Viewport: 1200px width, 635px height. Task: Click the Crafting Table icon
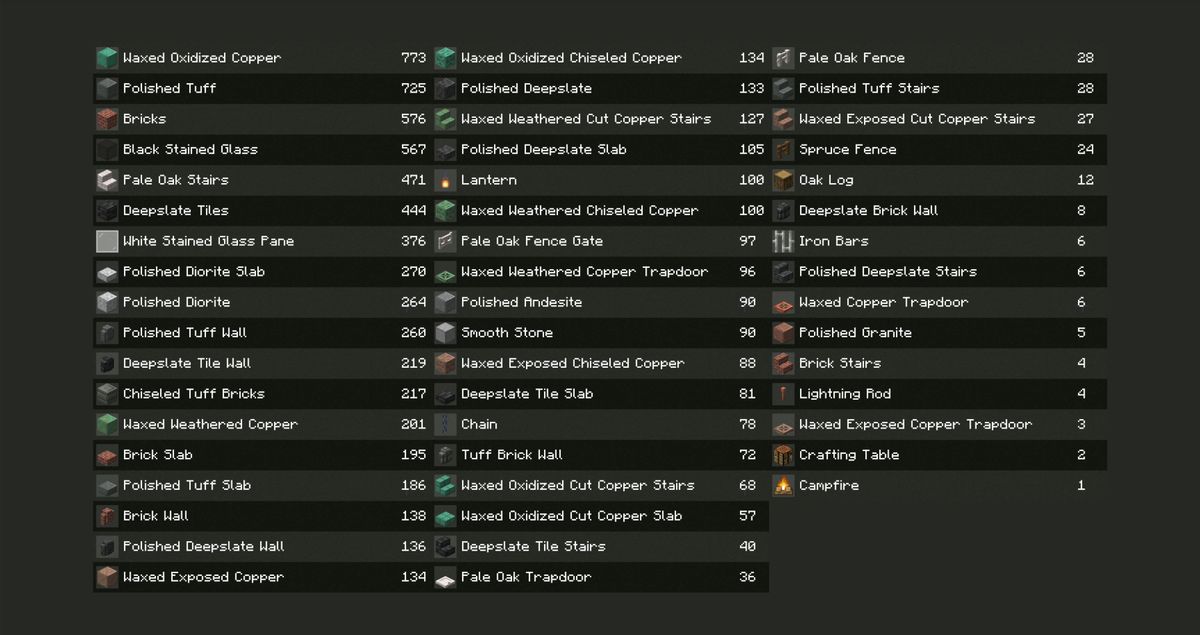point(783,455)
